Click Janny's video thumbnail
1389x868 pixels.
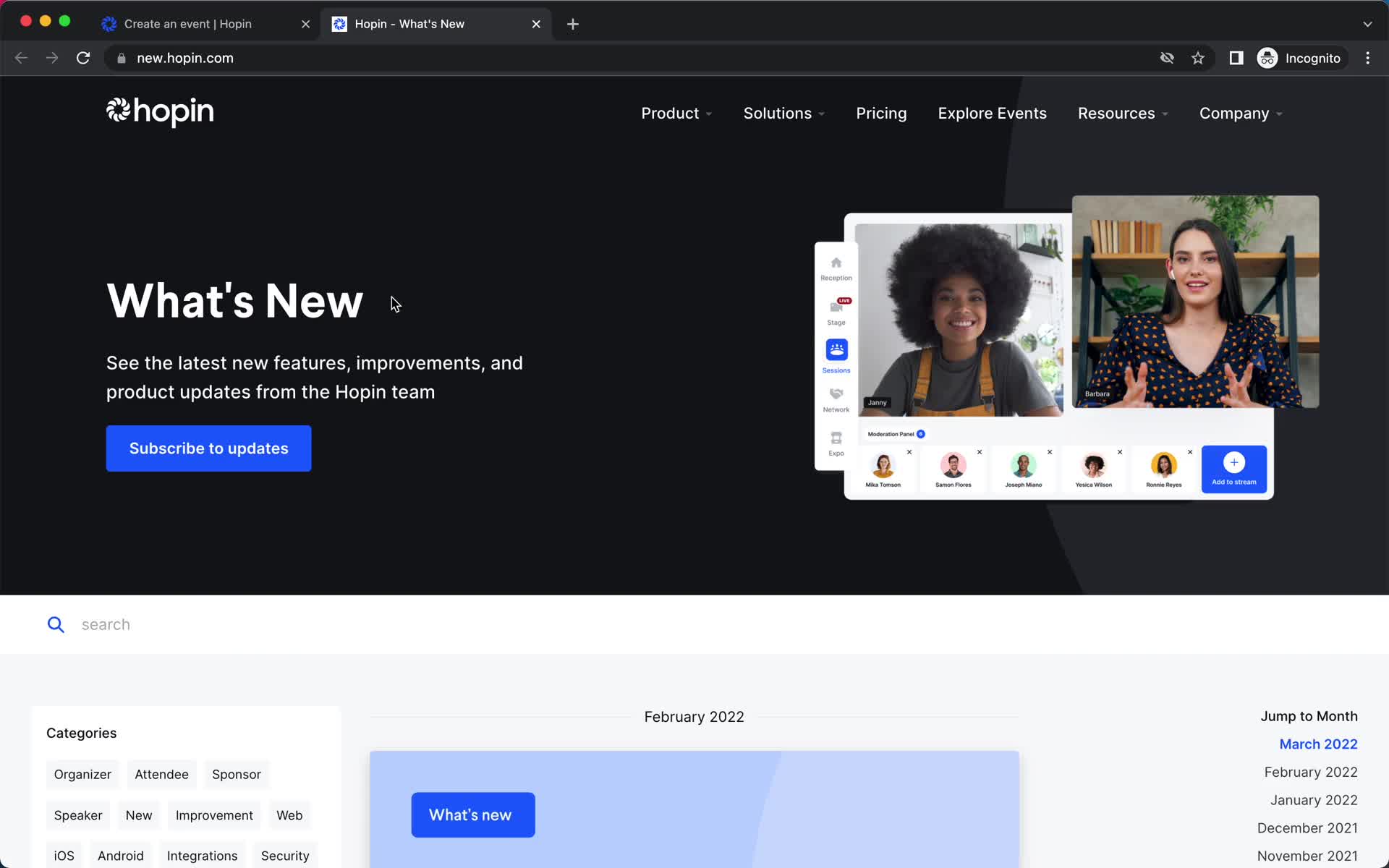coord(960,320)
